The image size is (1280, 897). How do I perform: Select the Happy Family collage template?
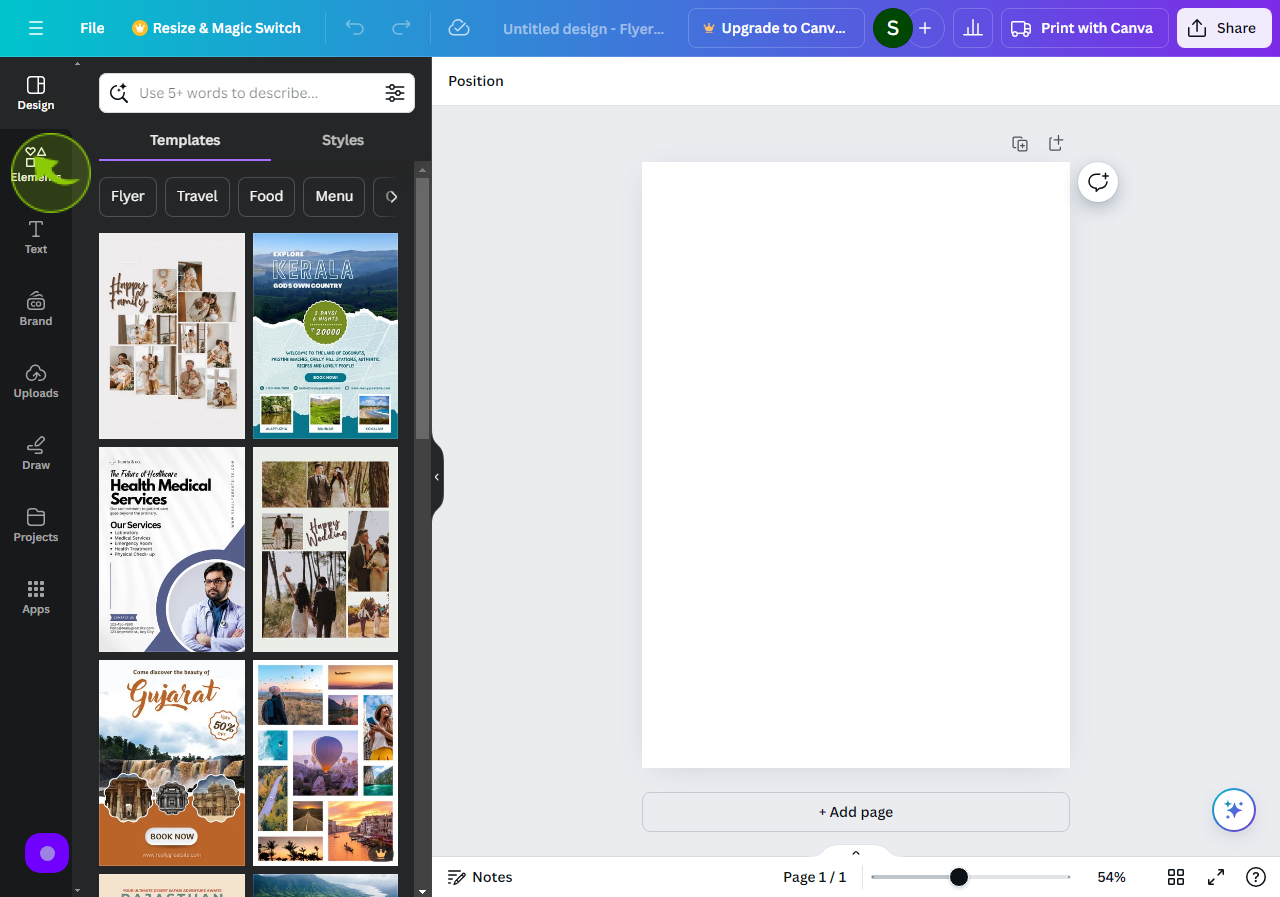click(172, 336)
